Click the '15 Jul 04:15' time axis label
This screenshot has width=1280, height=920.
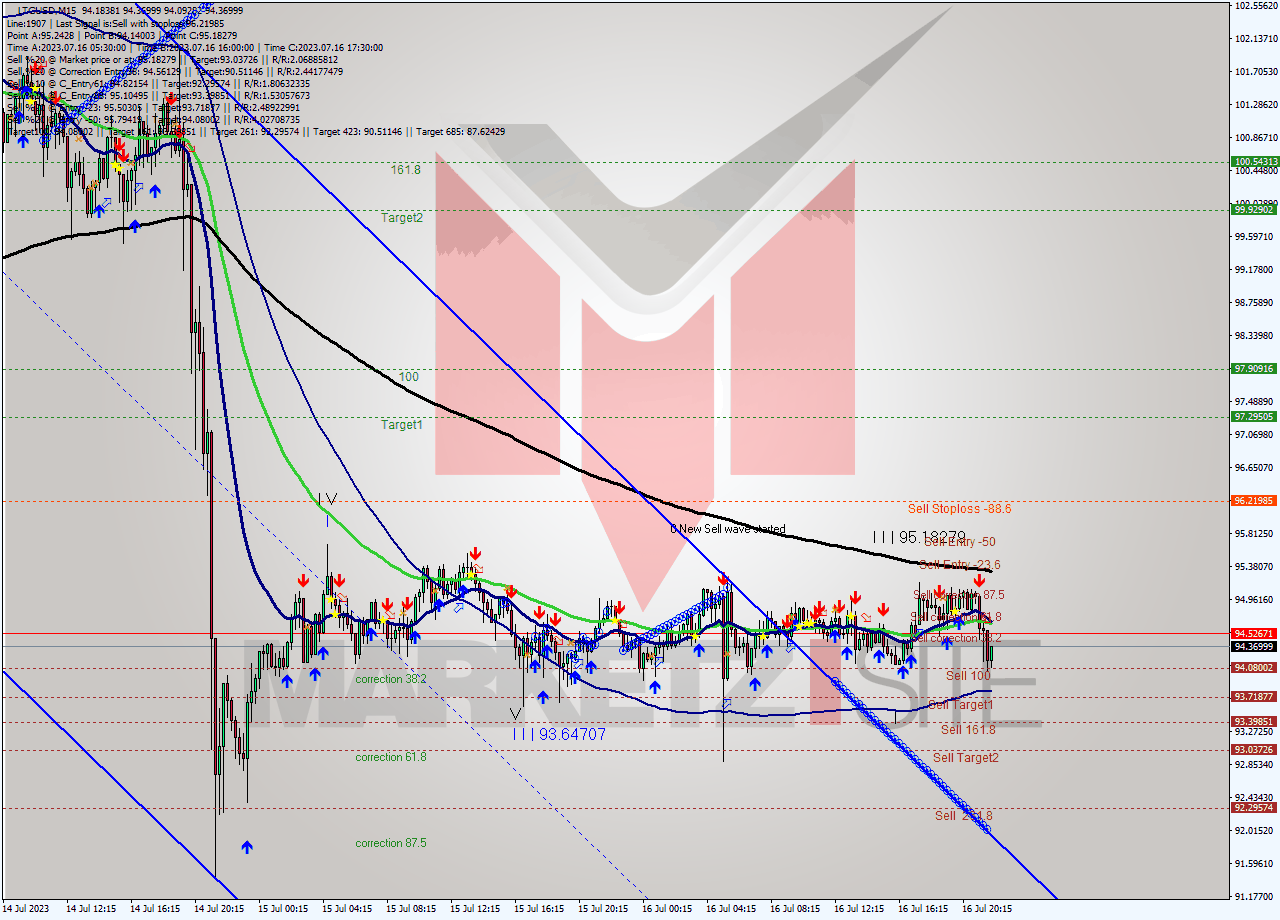pyautogui.click(x=347, y=909)
